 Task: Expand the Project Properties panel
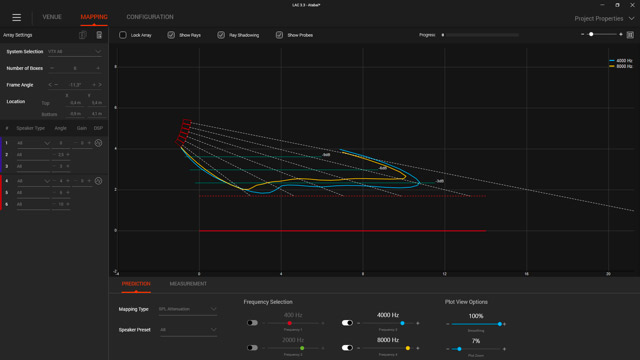pyautogui.click(x=604, y=19)
